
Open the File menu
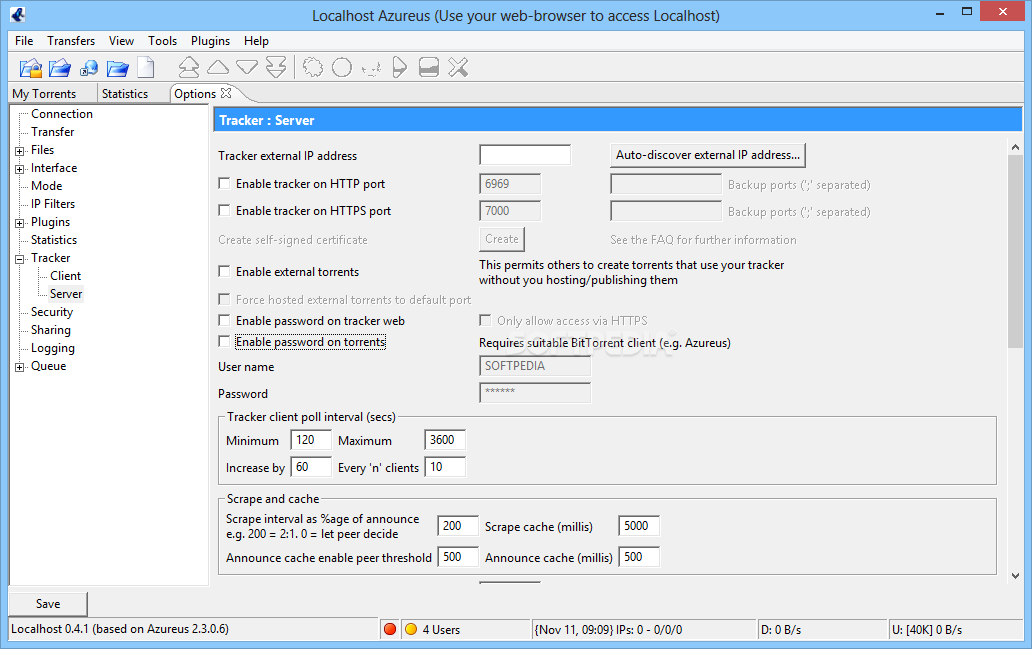pos(24,41)
